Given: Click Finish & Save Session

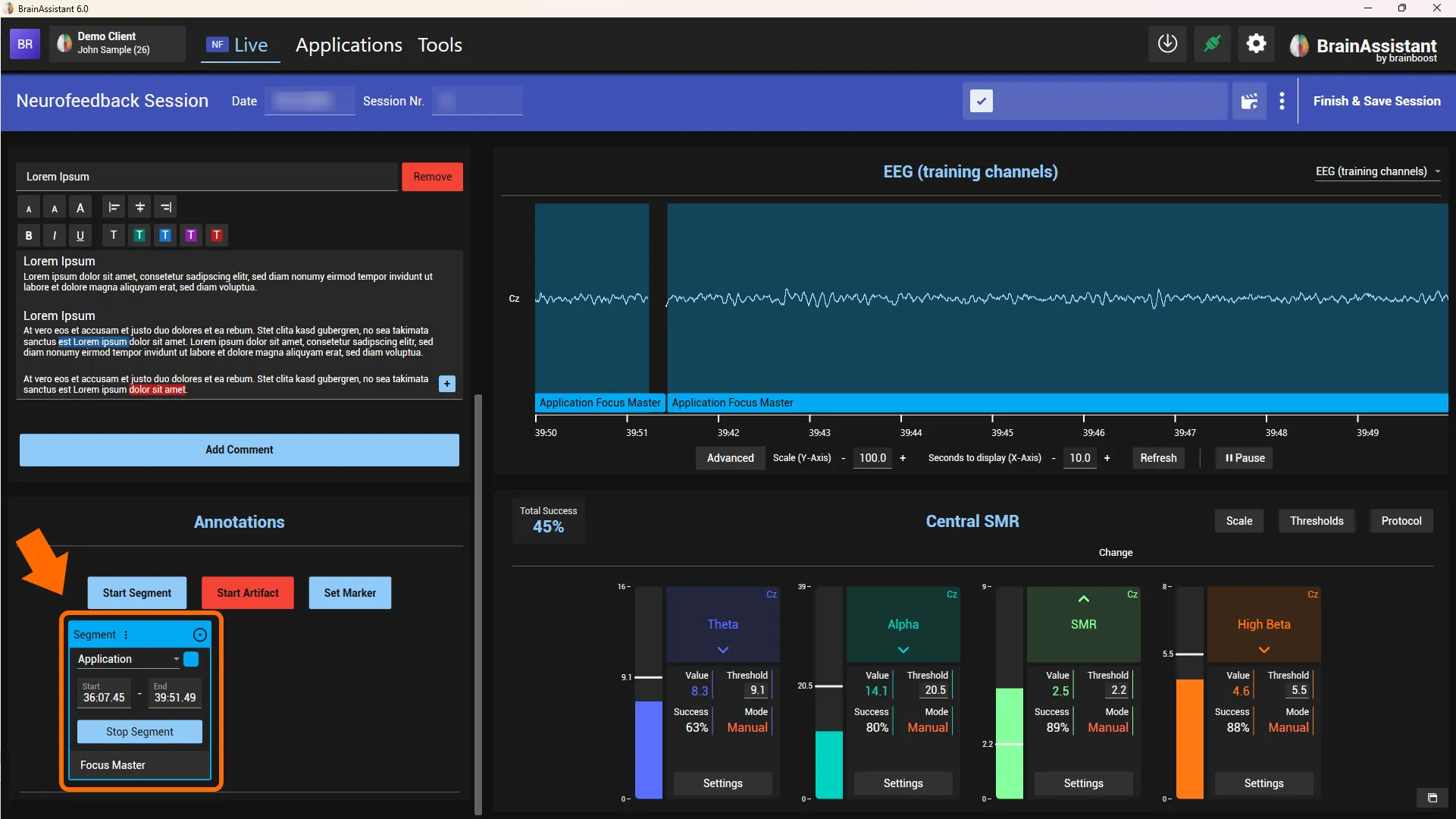Looking at the screenshot, I should click(1376, 101).
